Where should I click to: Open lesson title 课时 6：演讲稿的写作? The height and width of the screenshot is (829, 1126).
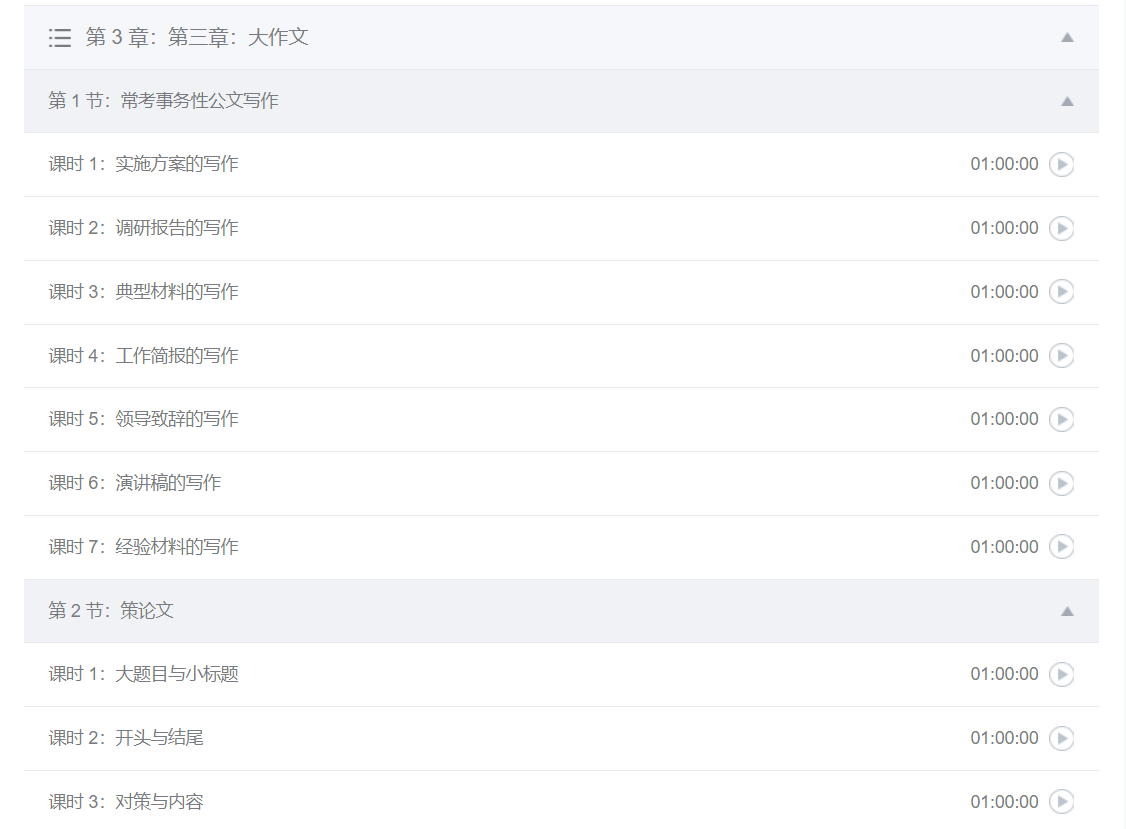135,483
